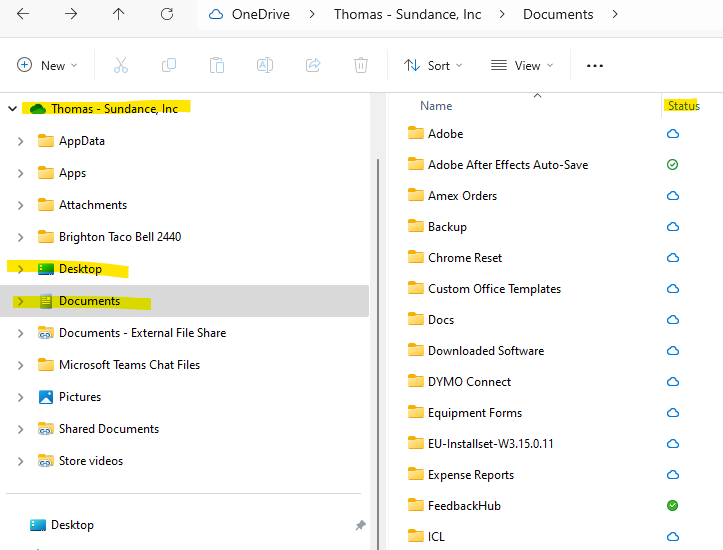Select the ICL folder
723x550 pixels.
pyautogui.click(x=436, y=537)
